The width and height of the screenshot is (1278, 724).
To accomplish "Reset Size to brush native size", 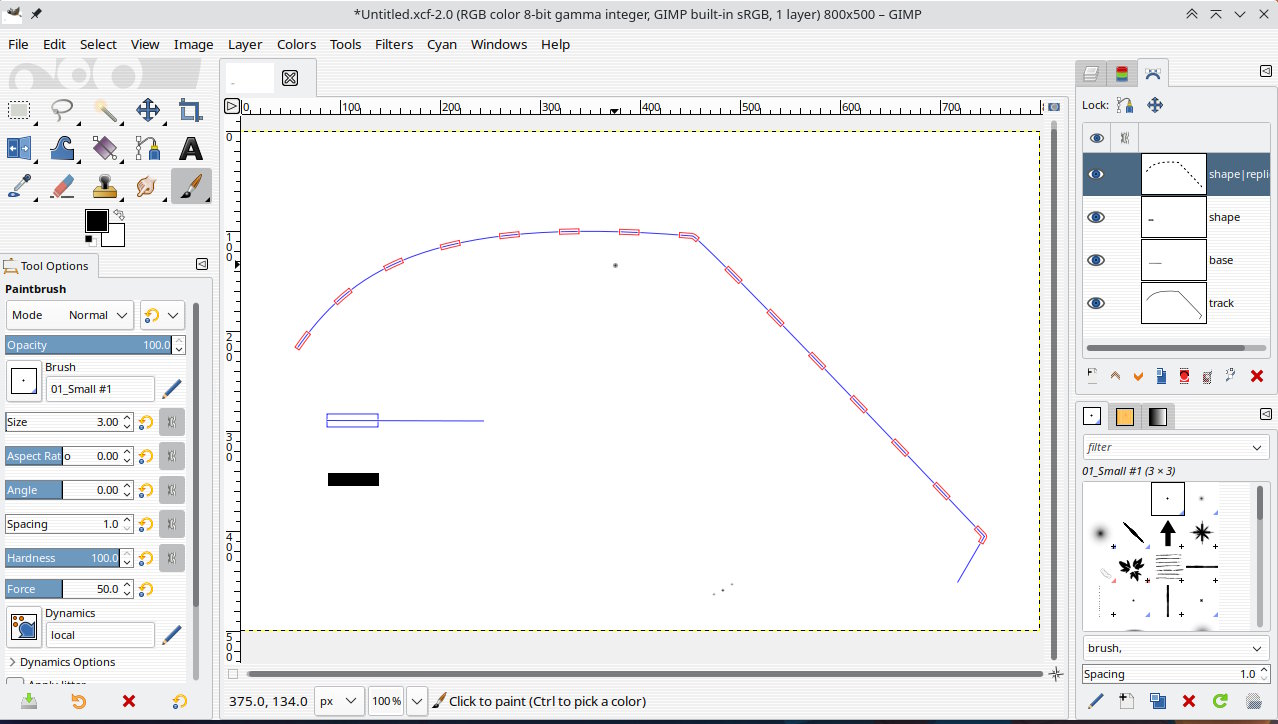I will point(146,423).
